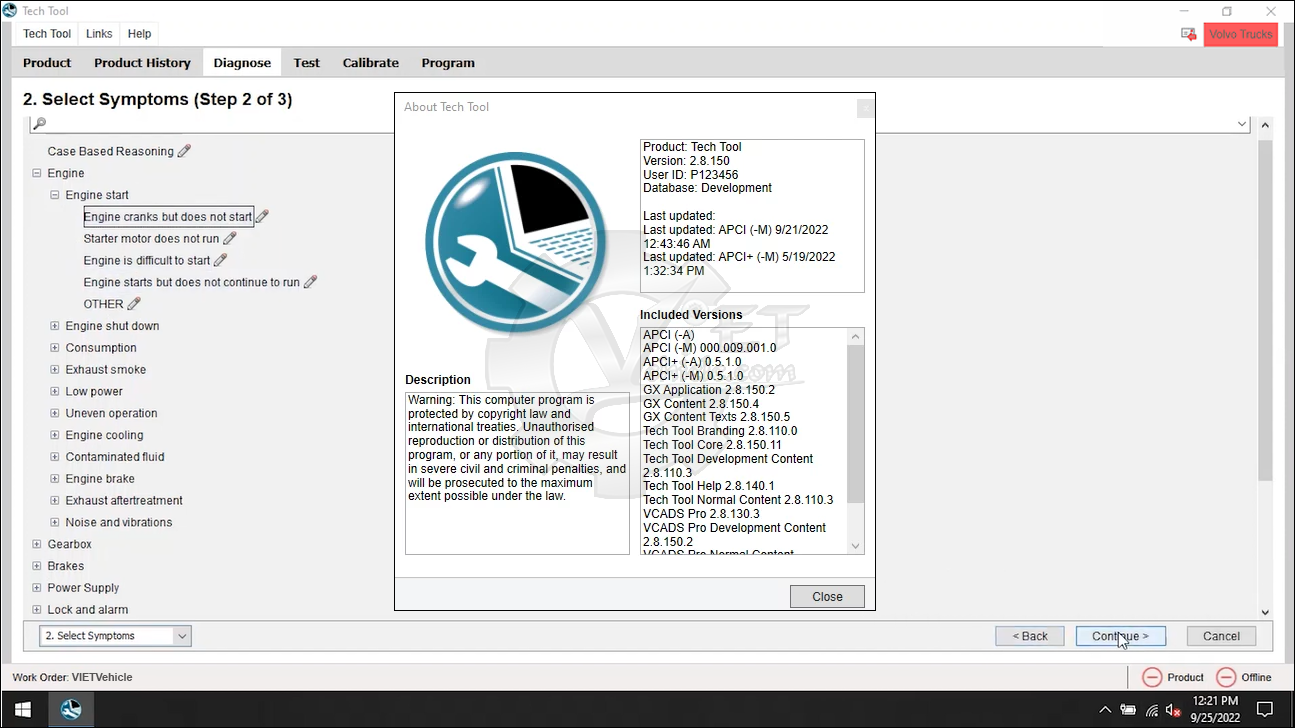Image resolution: width=1295 pixels, height=728 pixels.
Task: Click pencil icon beside Engine cranks but does not start
Action: [x=262, y=216]
